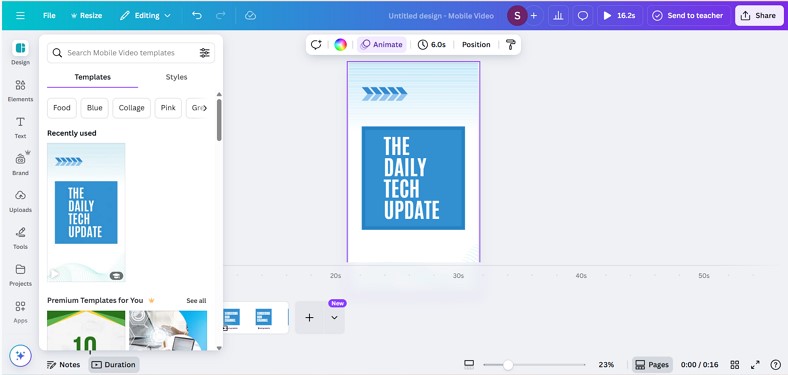Open the Magic assistant sparkle button

click(20, 355)
